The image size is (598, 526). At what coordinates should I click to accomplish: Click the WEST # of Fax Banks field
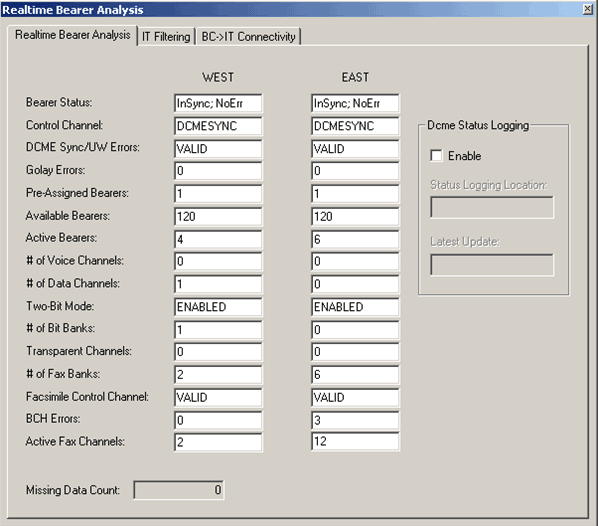[218, 375]
